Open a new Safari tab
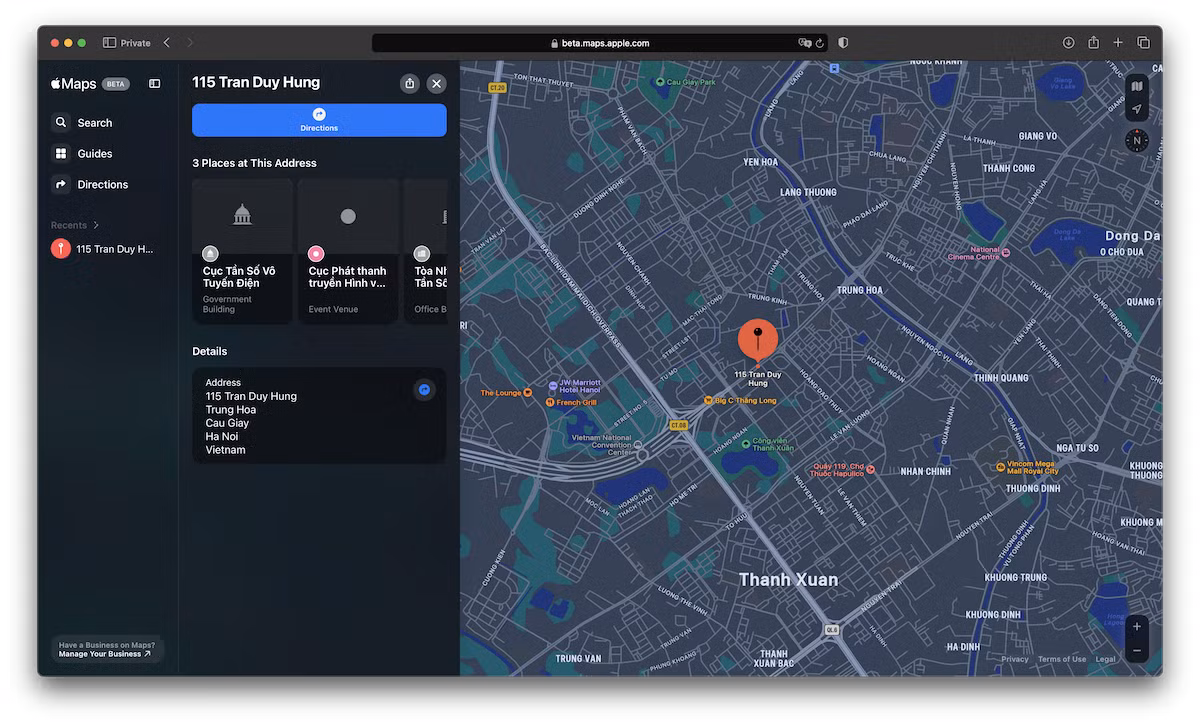 click(1118, 43)
